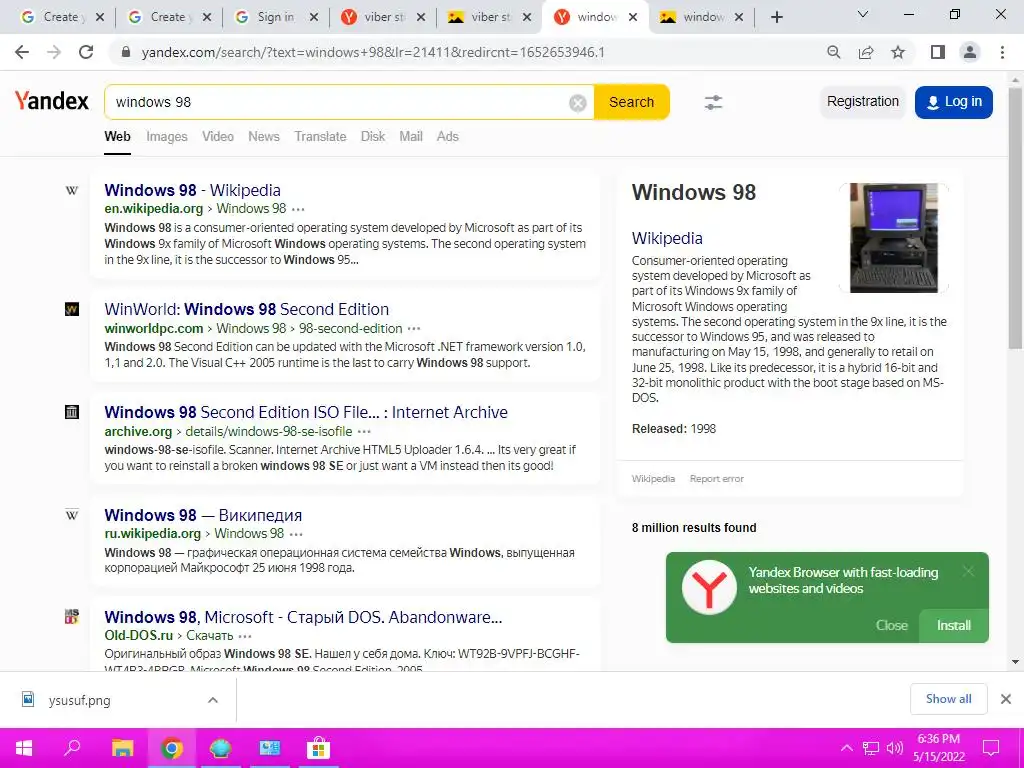
Task: Open 'Windows 98 - Wikipedia' result link
Action: [x=193, y=190]
